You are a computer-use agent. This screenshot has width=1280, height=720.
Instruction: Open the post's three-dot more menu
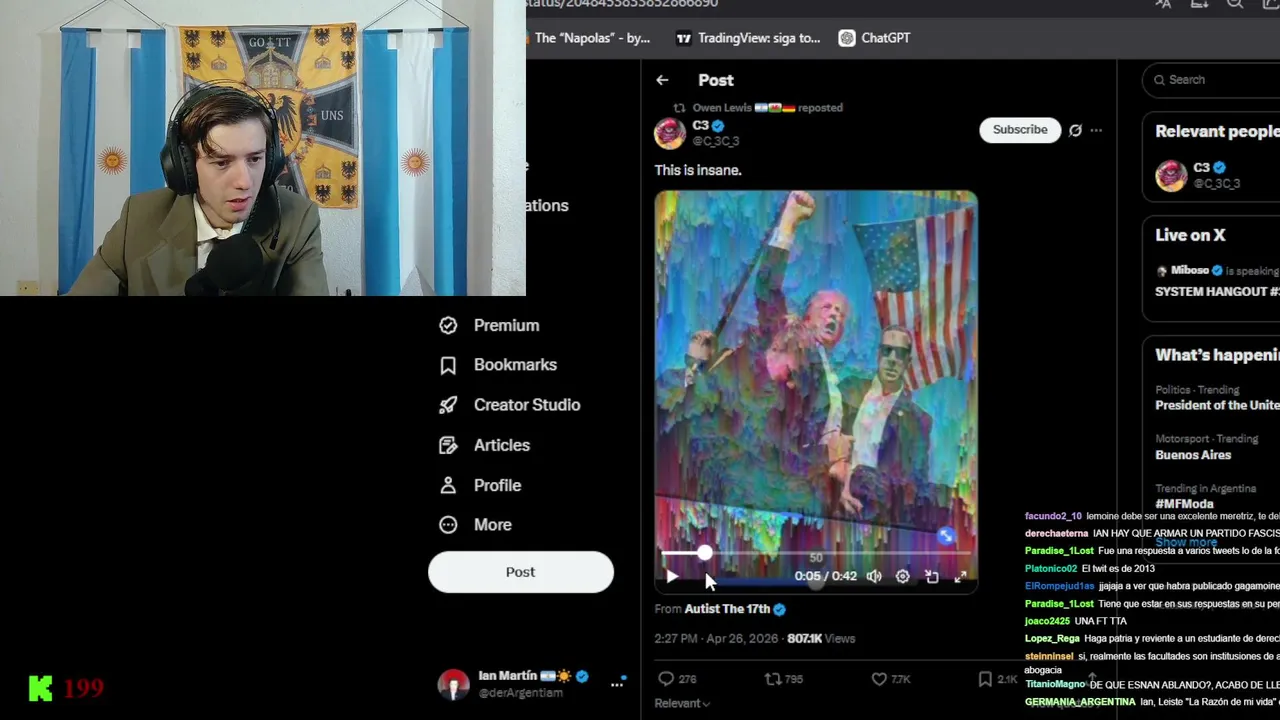[x=1096, y=130]
